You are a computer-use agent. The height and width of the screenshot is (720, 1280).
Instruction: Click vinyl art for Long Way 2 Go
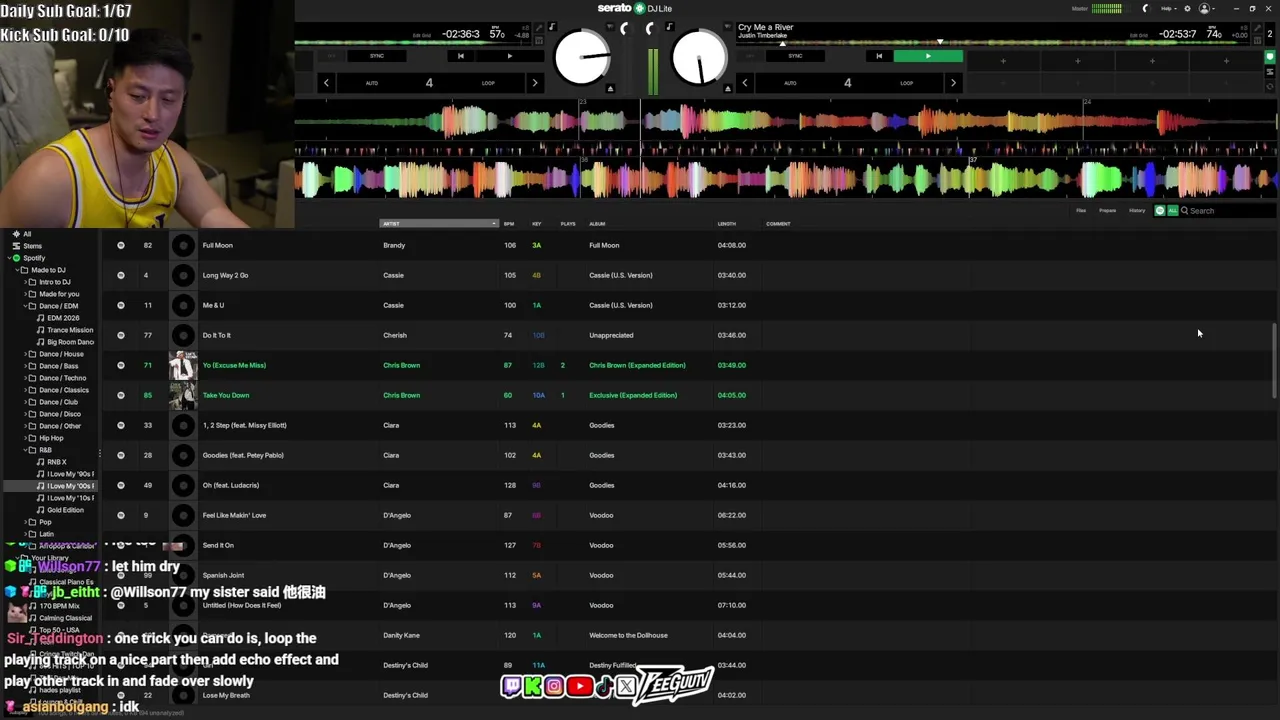click(x=183, y=275)
